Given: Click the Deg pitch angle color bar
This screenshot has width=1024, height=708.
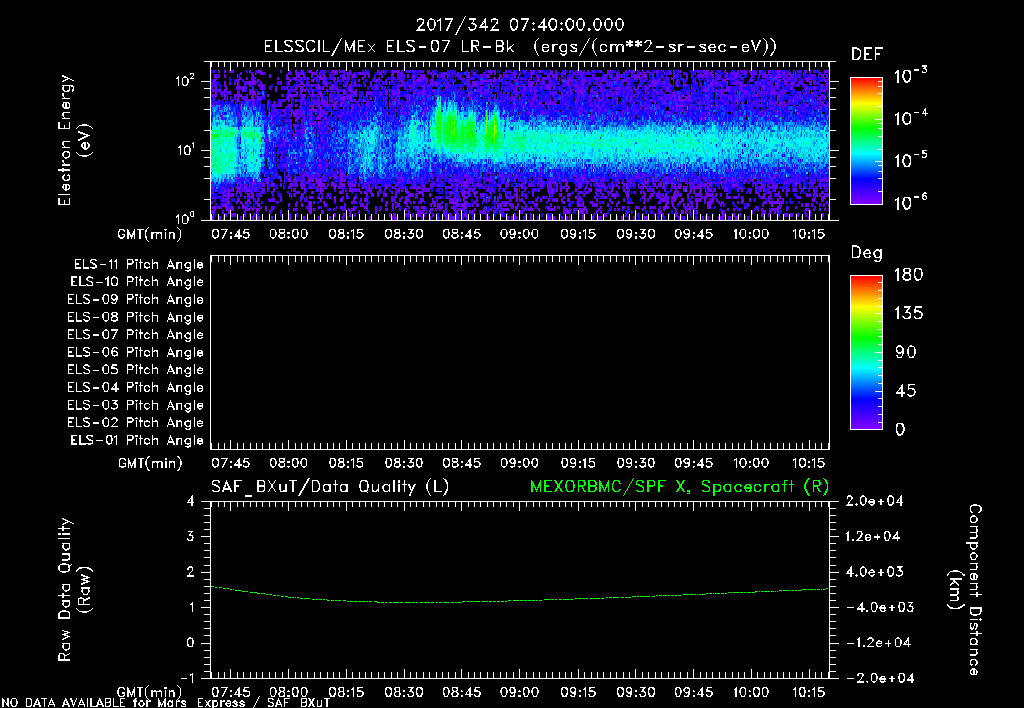Looking at the screenshot, I should [x=866, y=352].
